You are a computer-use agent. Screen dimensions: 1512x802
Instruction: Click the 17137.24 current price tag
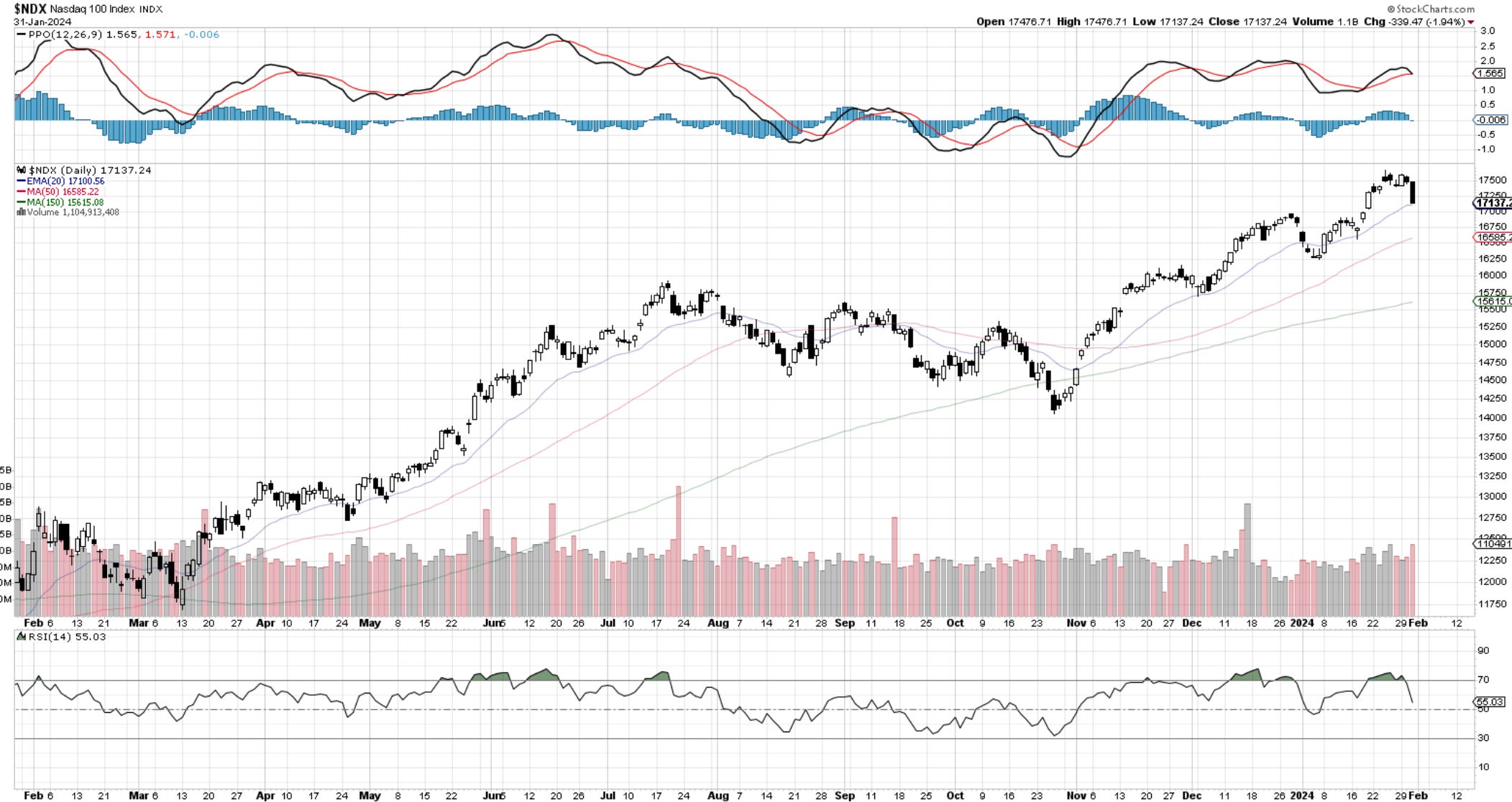pos(1493,203)
